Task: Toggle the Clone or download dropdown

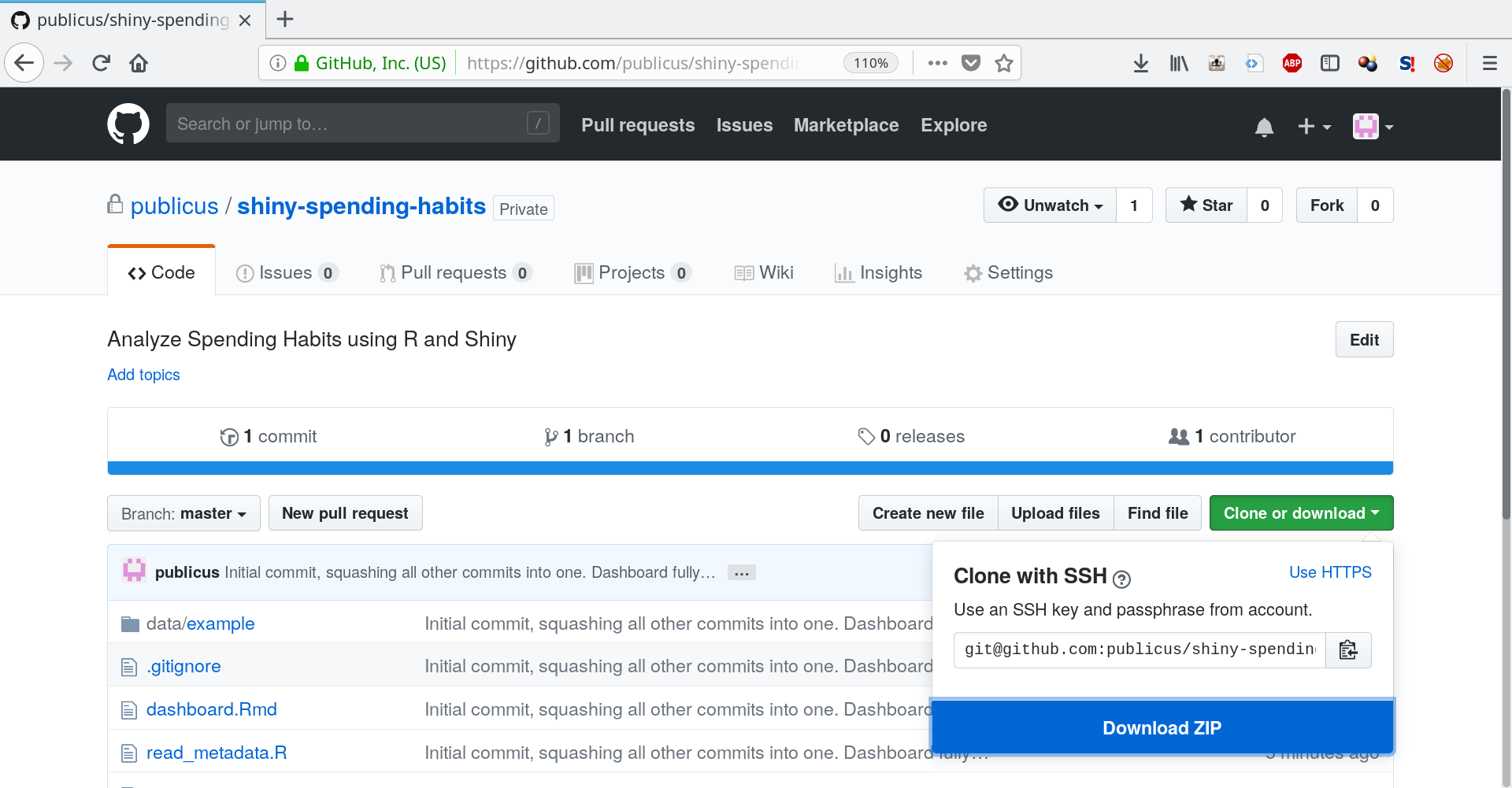Action: (1301, 513)
